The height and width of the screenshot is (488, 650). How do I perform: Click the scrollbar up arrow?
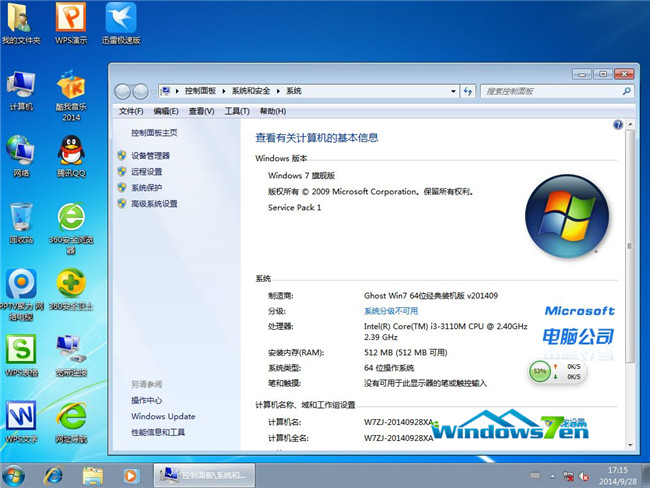pyautogui.click(x=630, y=124)
